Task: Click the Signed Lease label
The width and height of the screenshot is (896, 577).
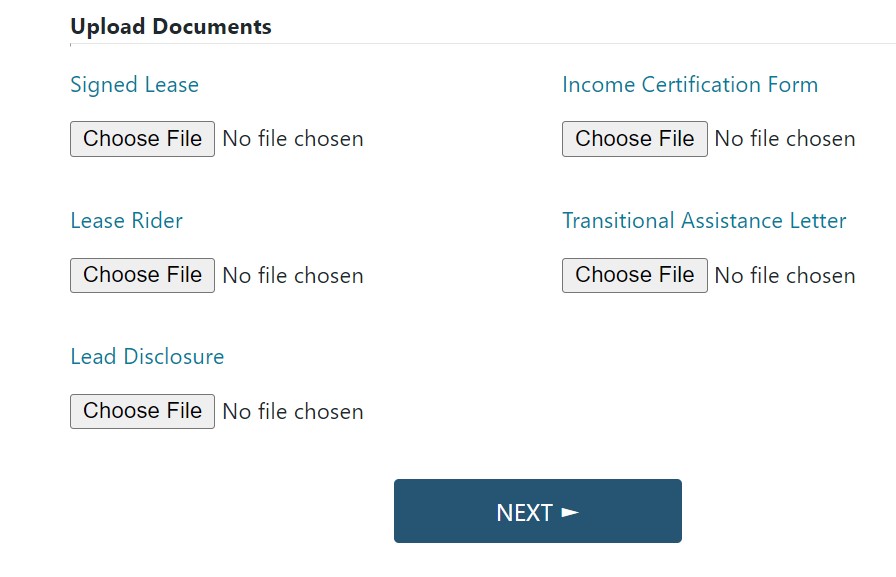Action: (x=134, y=85)
